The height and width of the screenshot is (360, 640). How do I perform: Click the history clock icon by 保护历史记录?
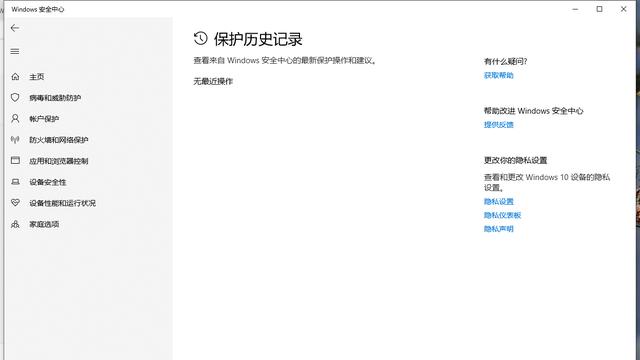(200, 38)
